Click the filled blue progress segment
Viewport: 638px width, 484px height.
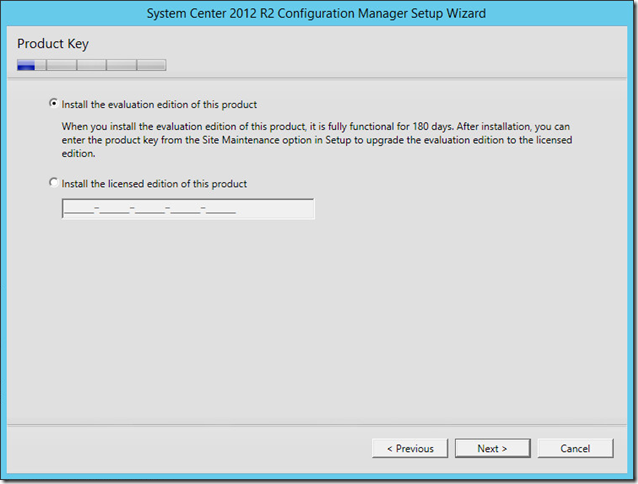click(x=27, y=66)
